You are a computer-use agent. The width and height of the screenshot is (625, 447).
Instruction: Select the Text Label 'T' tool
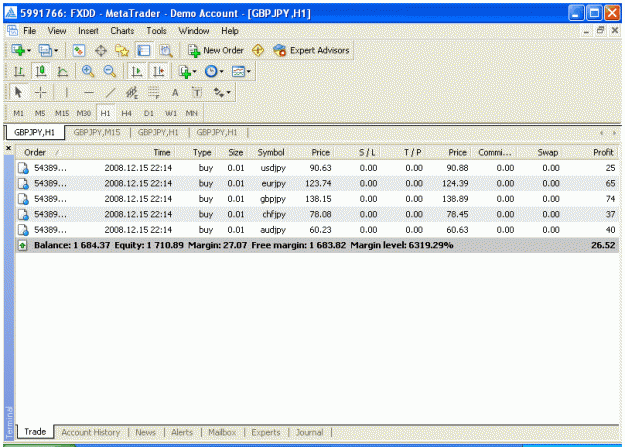tap(197, 93)
